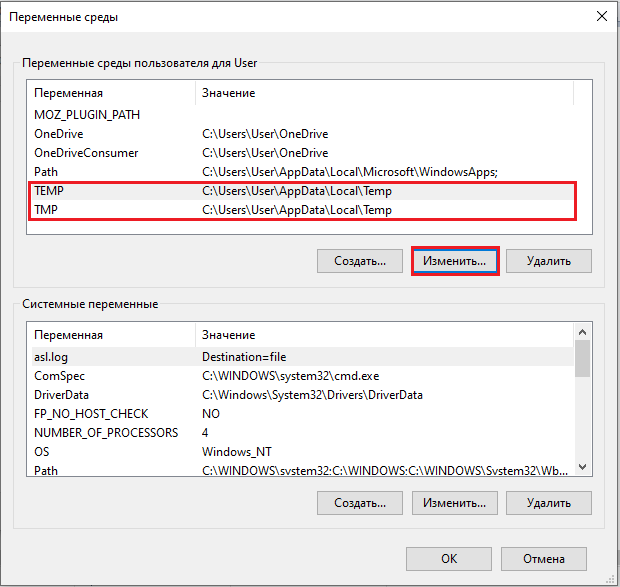Select the TMP user variable row
The image size is (620, 587).
point(302,210)
